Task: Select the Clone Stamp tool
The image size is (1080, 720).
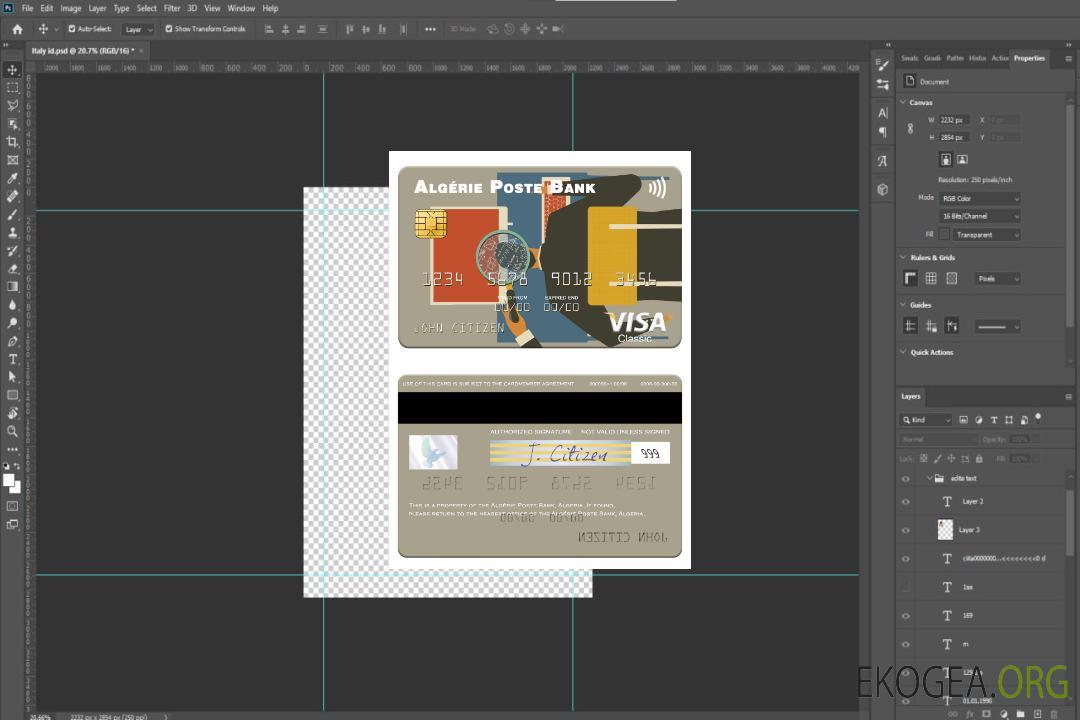Action: [12, 233]
